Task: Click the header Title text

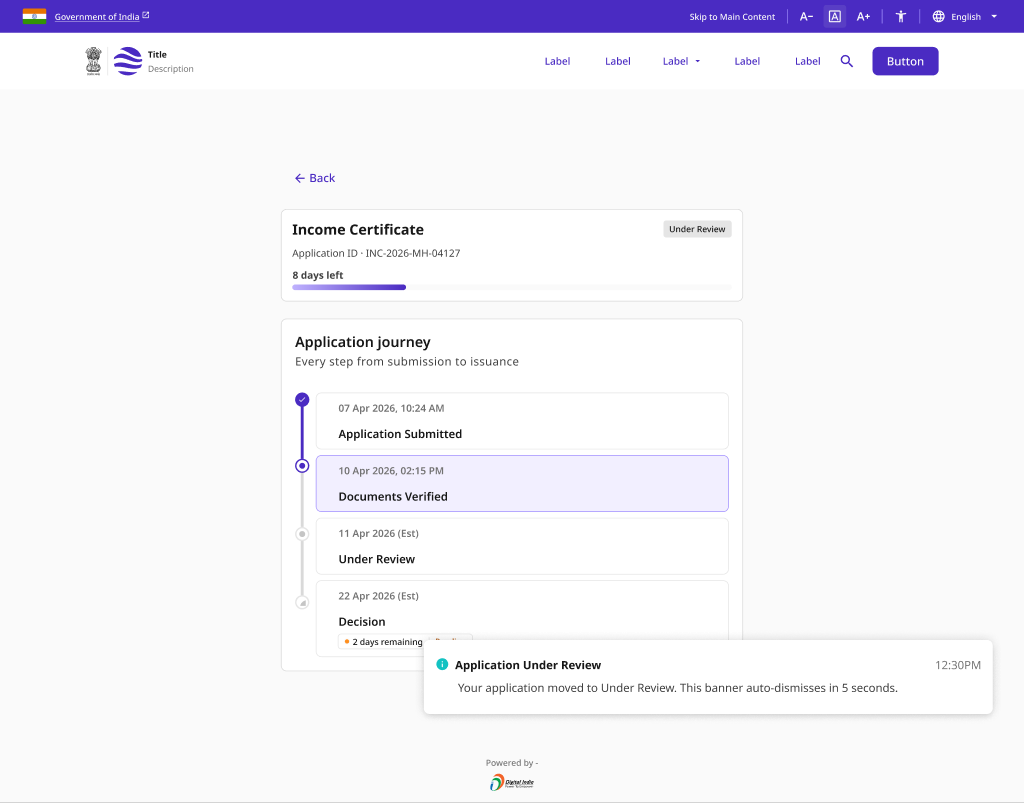Action: tap(157, 55)
